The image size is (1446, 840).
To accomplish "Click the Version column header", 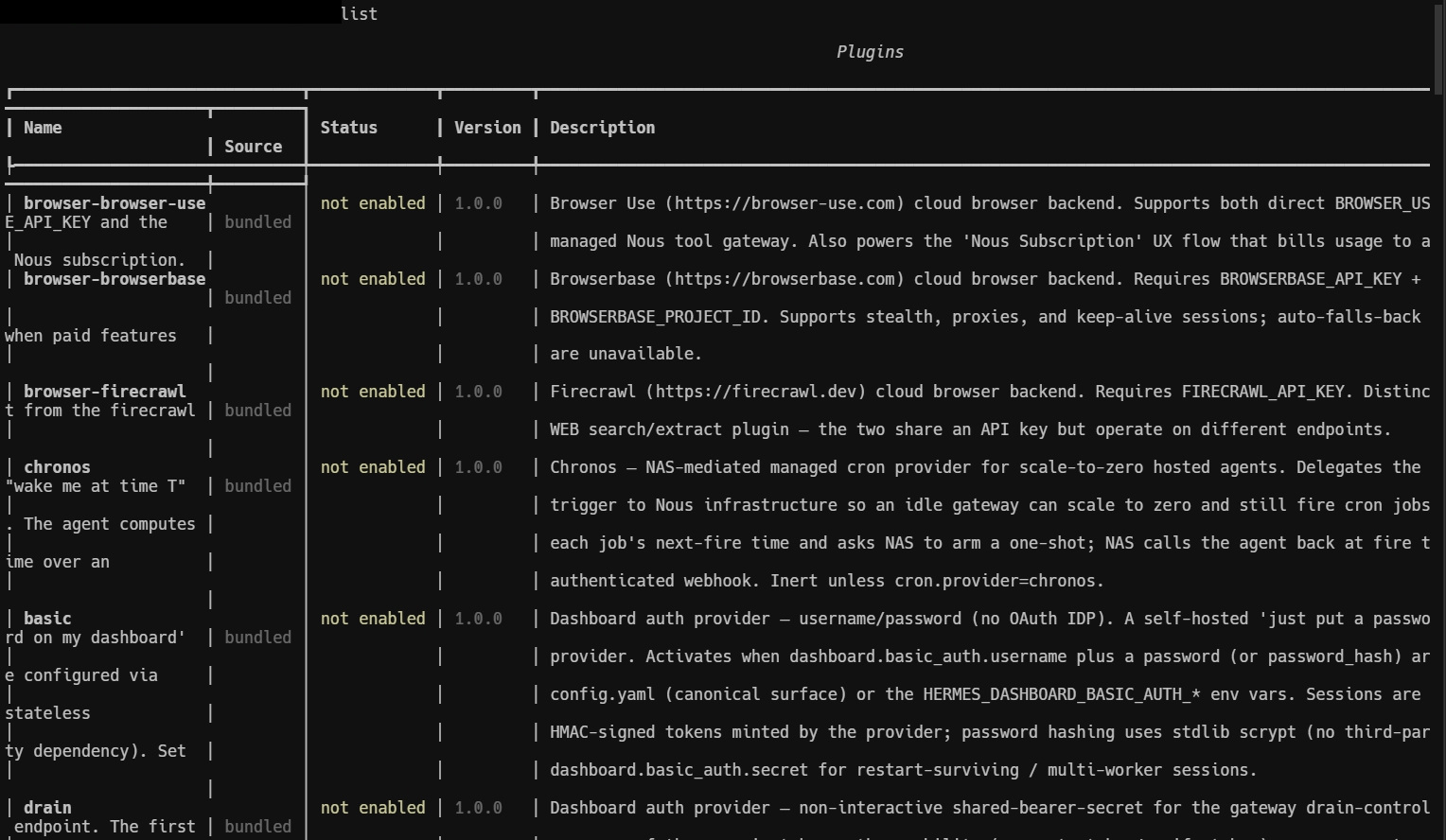I will coord(487,128).
